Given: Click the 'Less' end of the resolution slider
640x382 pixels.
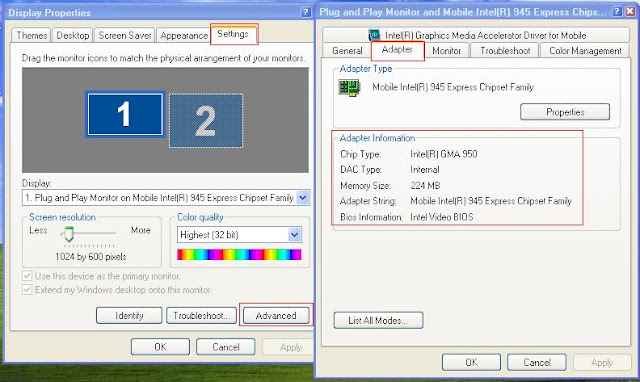Looking at the screenshot, I should 38,230.
